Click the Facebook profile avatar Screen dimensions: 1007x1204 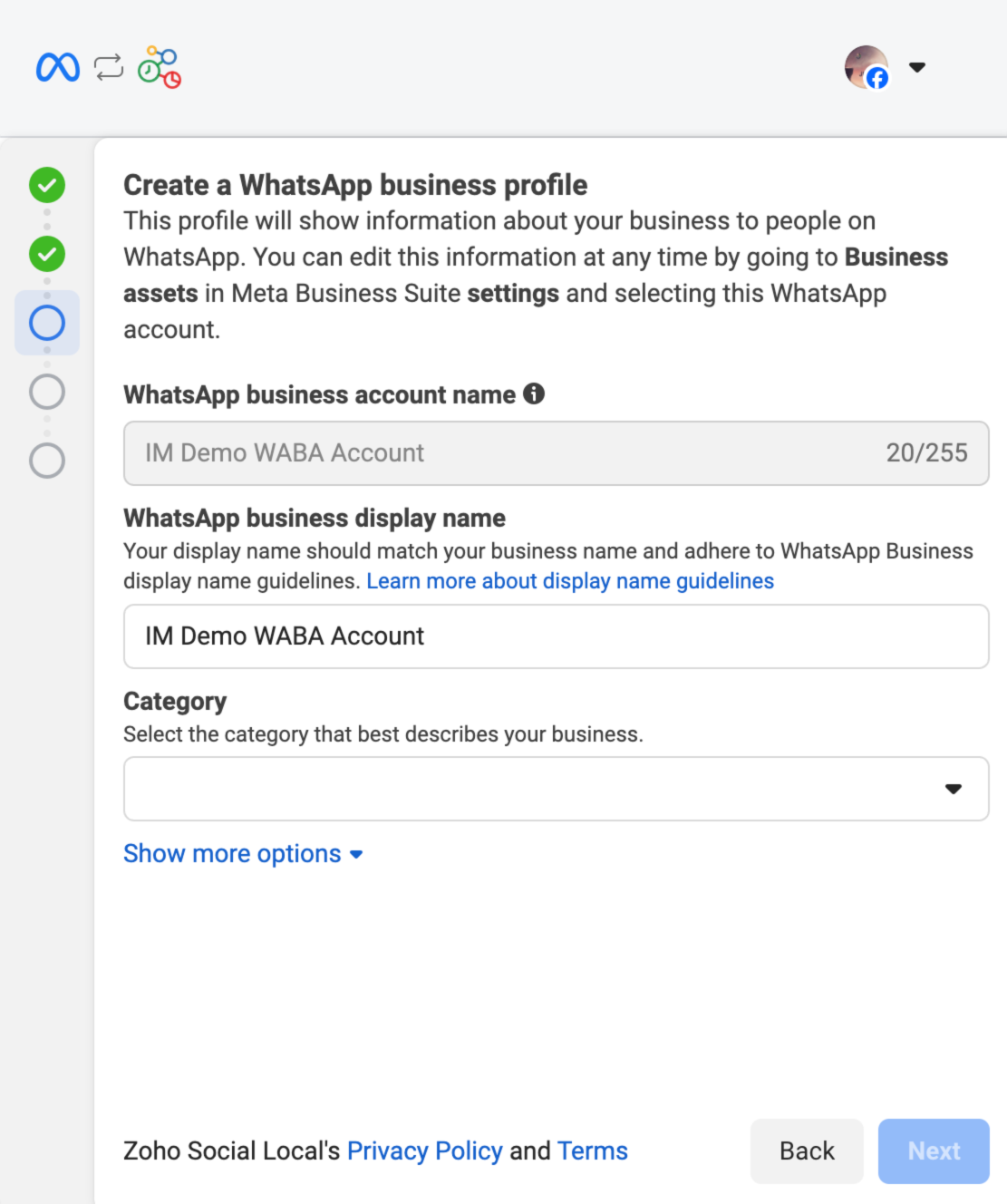coord(867,67)
